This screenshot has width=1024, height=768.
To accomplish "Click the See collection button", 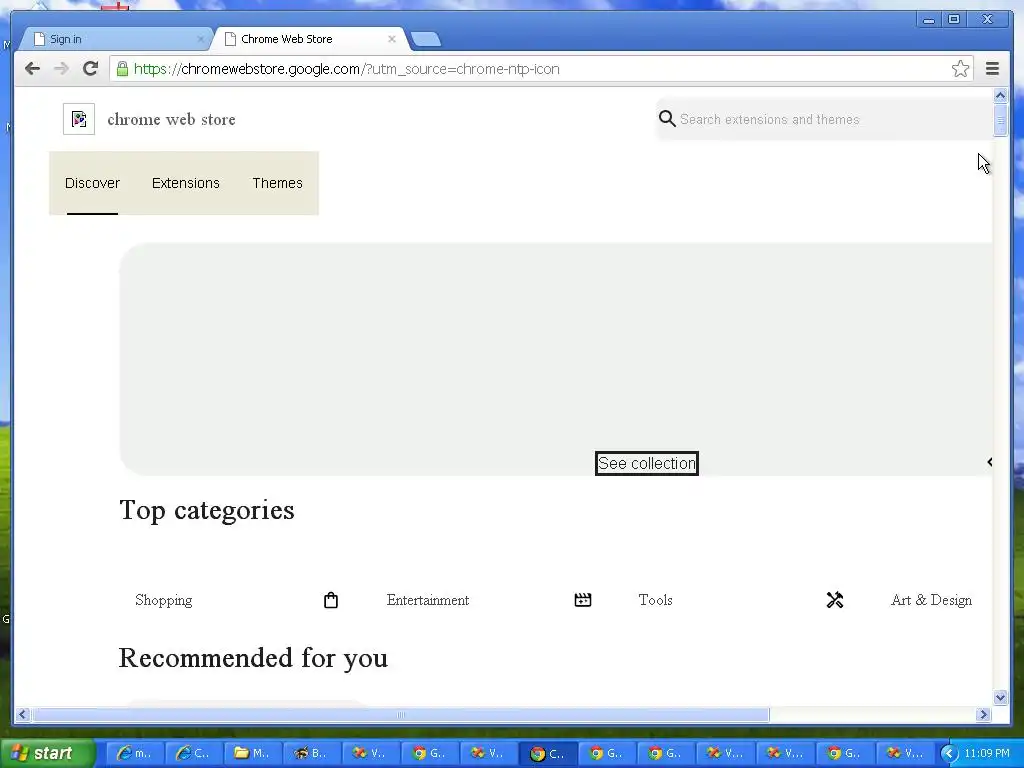I will [x=647, y=463].
